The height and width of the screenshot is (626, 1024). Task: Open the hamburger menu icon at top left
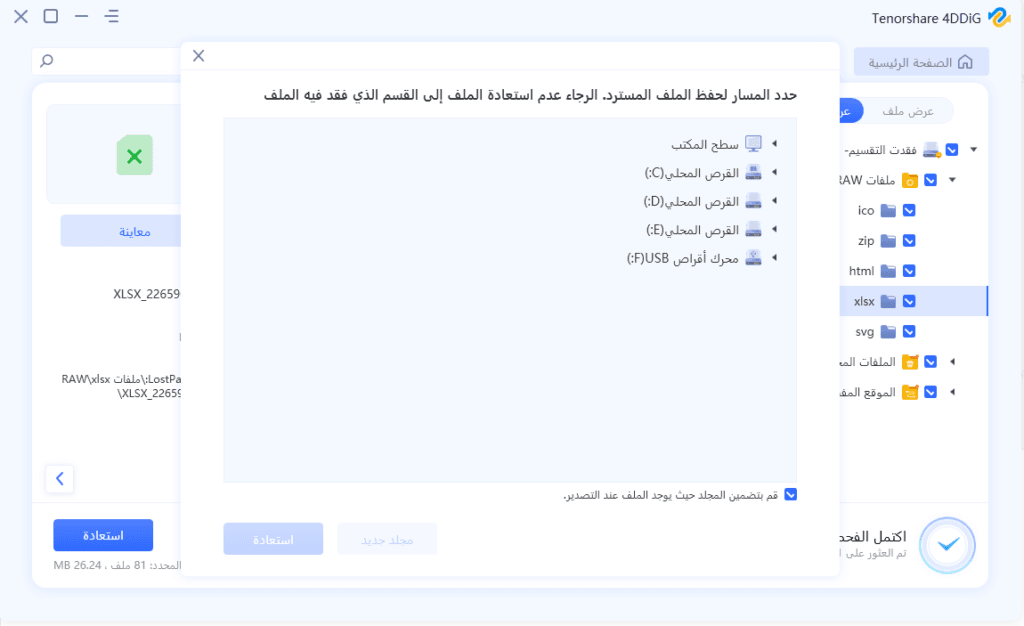point(111,16)
